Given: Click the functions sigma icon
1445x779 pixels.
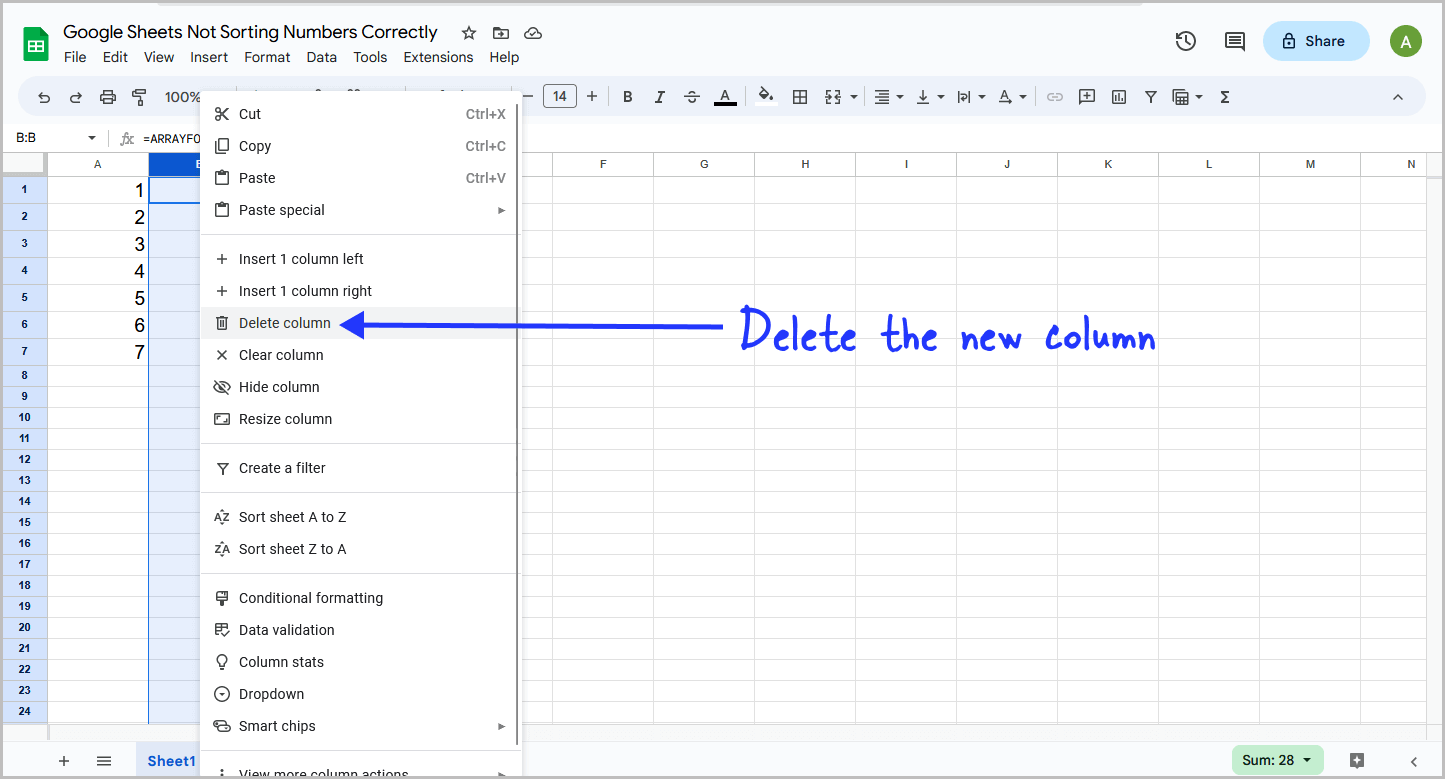Looking at the screenshot, I should tap(1225, 97).
